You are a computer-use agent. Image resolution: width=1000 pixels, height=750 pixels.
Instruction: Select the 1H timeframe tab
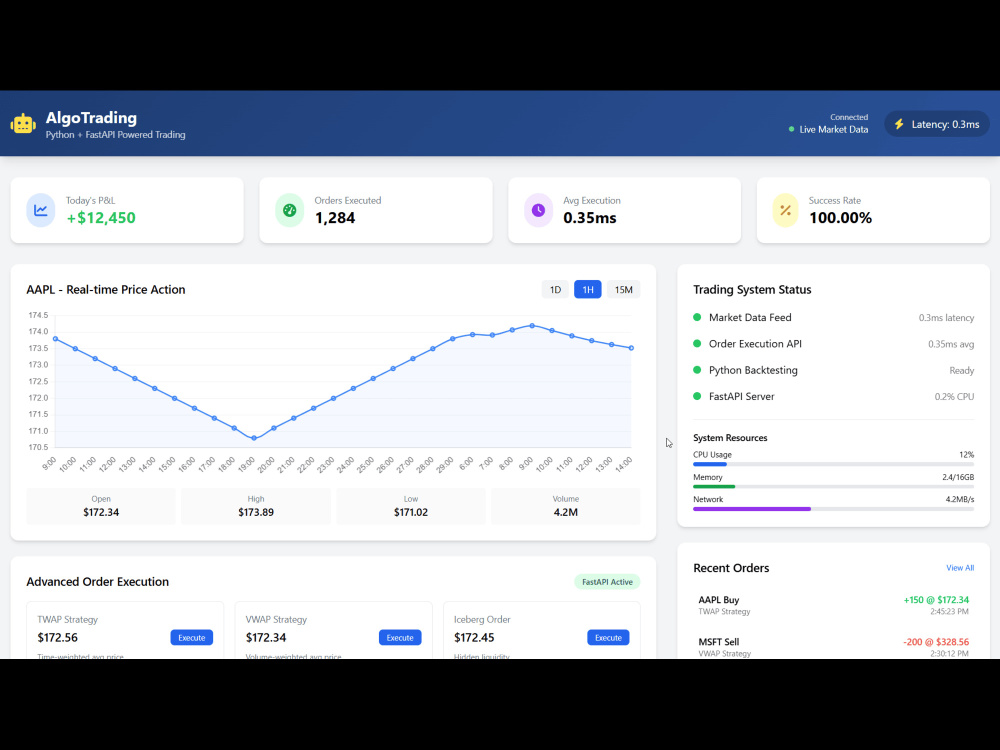click(x=587, y=290)
